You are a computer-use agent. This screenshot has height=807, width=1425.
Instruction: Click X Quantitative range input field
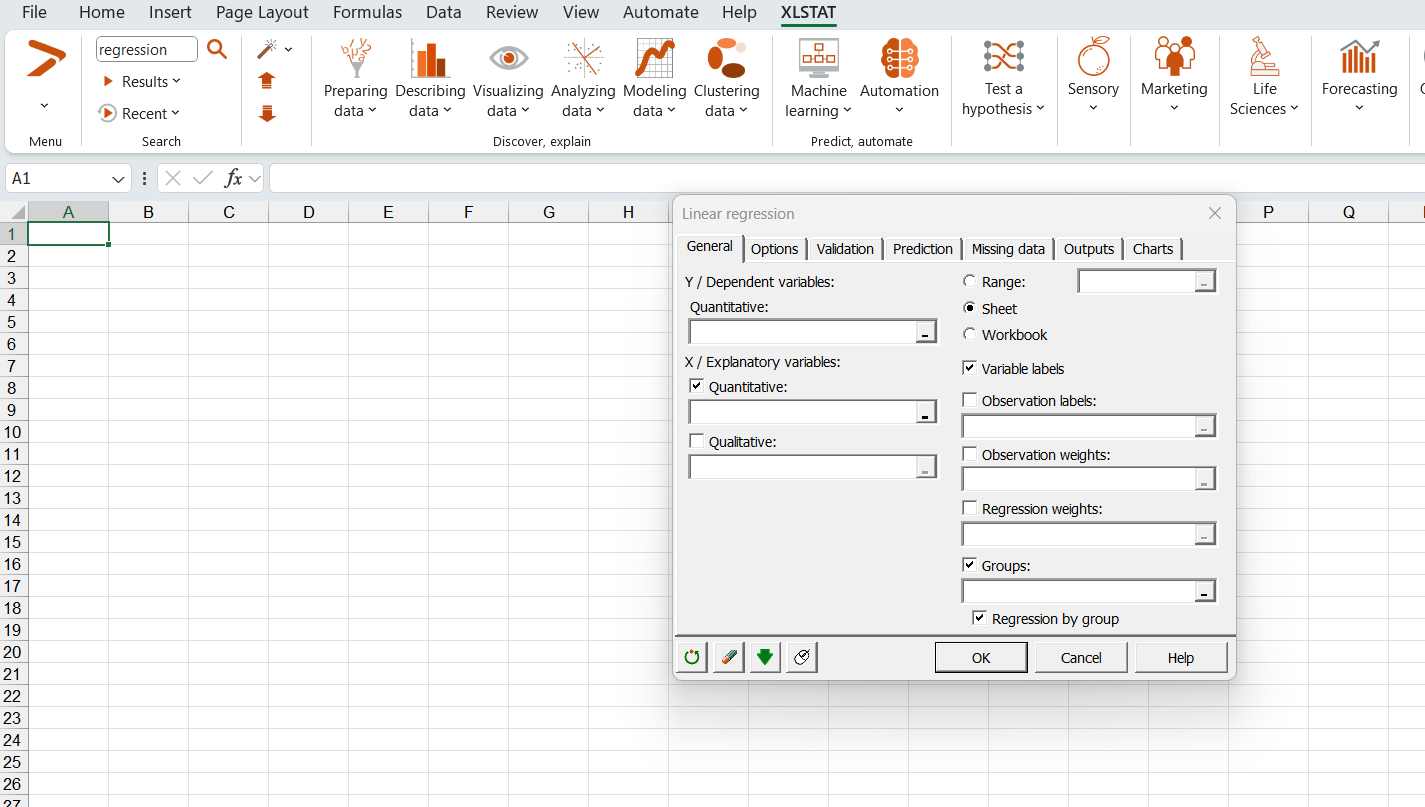coord(802,412)
